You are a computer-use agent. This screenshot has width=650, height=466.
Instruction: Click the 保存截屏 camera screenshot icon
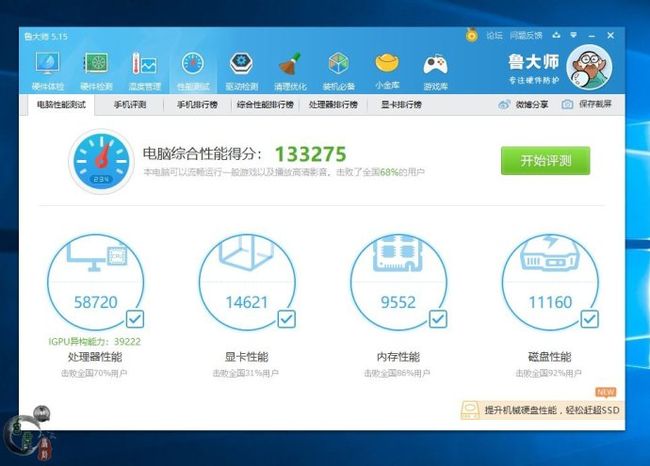coord(567,104)
